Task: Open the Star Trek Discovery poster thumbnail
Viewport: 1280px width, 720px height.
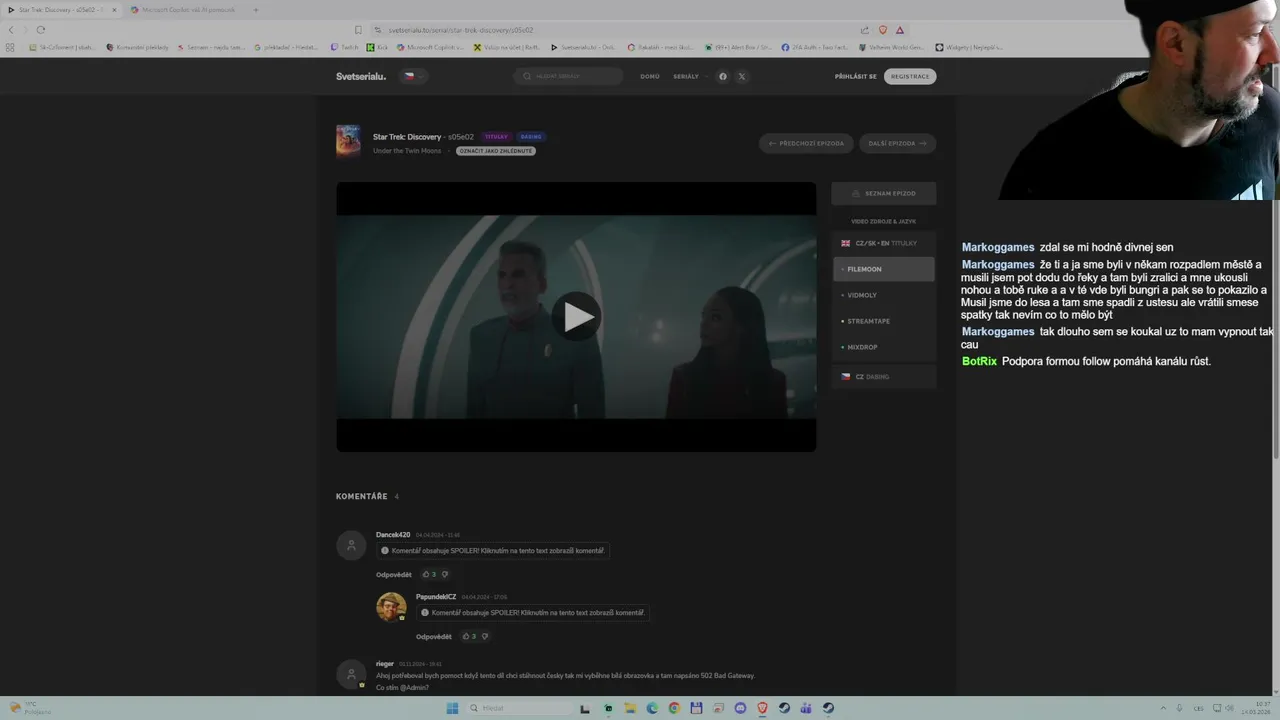Action: 348,141
